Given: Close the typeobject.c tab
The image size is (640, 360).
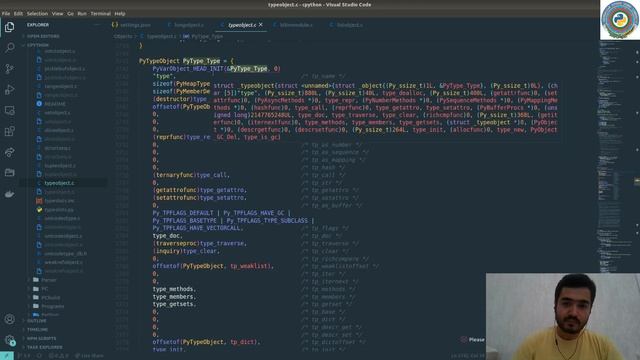Looking at the screenshot, I should [x=261, y=25].
